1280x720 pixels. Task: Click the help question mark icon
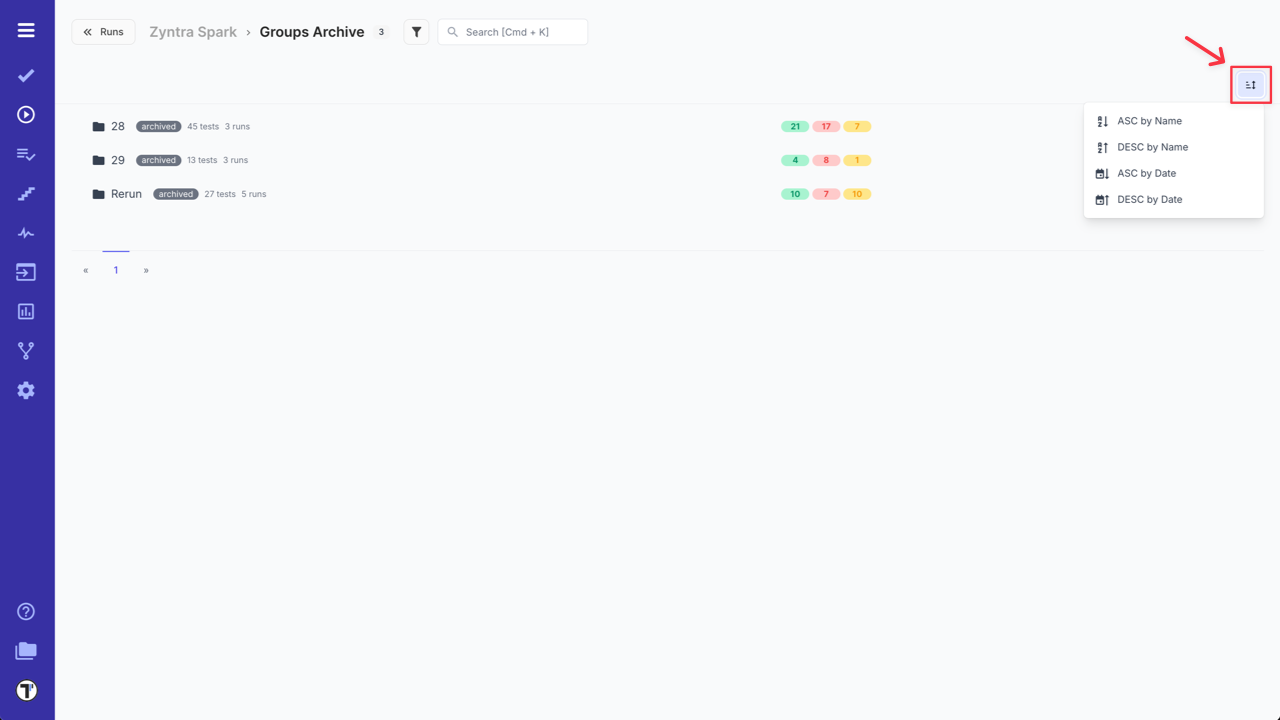click(25, 610)
